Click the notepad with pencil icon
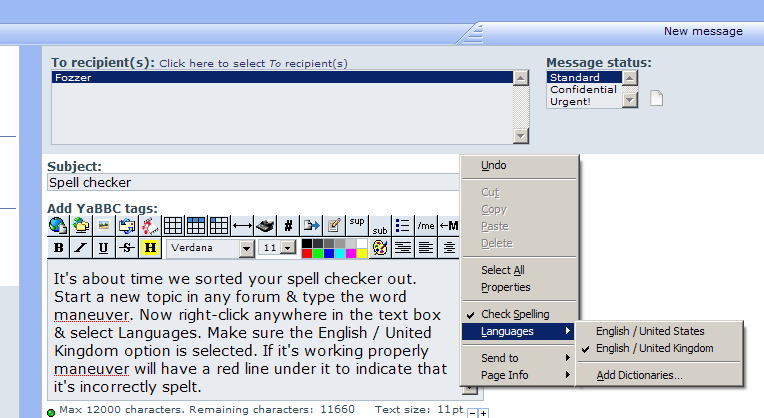Image resolution: width=764 pixels, height=418 pixels. click(334, 226)
